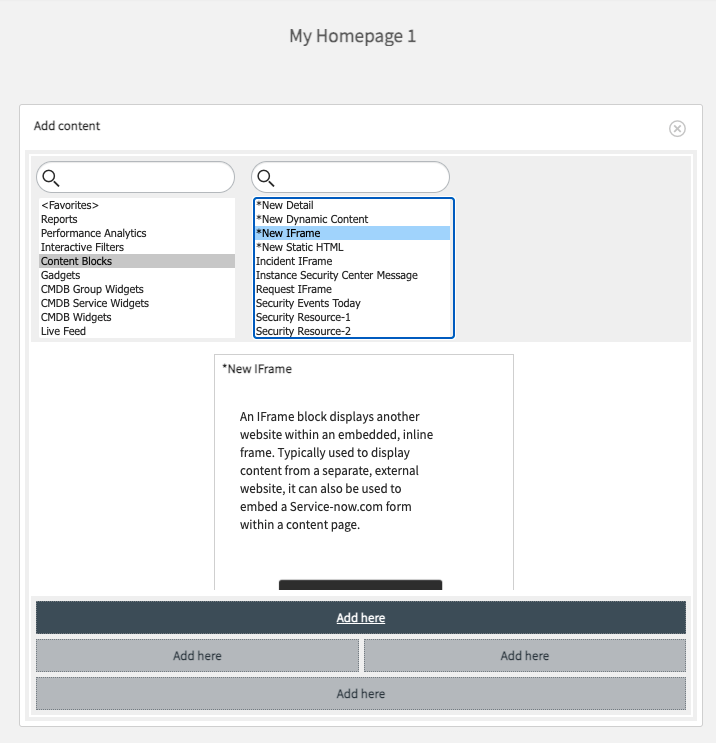Choose Security Events Today item
Viewport: 716px width, 743px height.
pos(308,303)
